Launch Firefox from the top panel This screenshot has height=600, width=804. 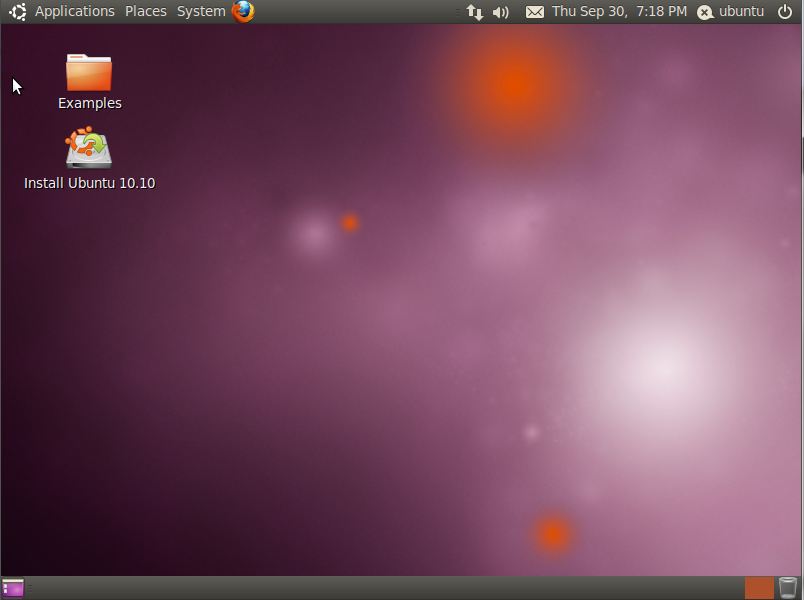(243, 11)
